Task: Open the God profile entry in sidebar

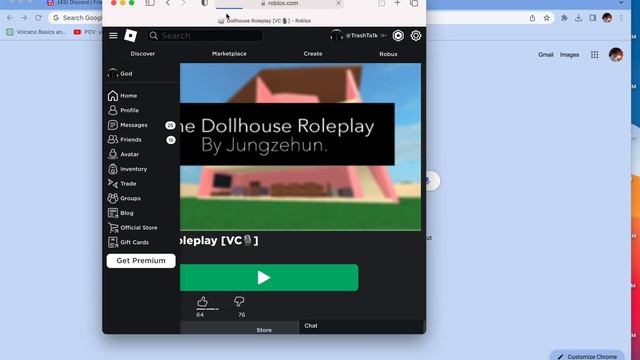Action: click(120, 73)
